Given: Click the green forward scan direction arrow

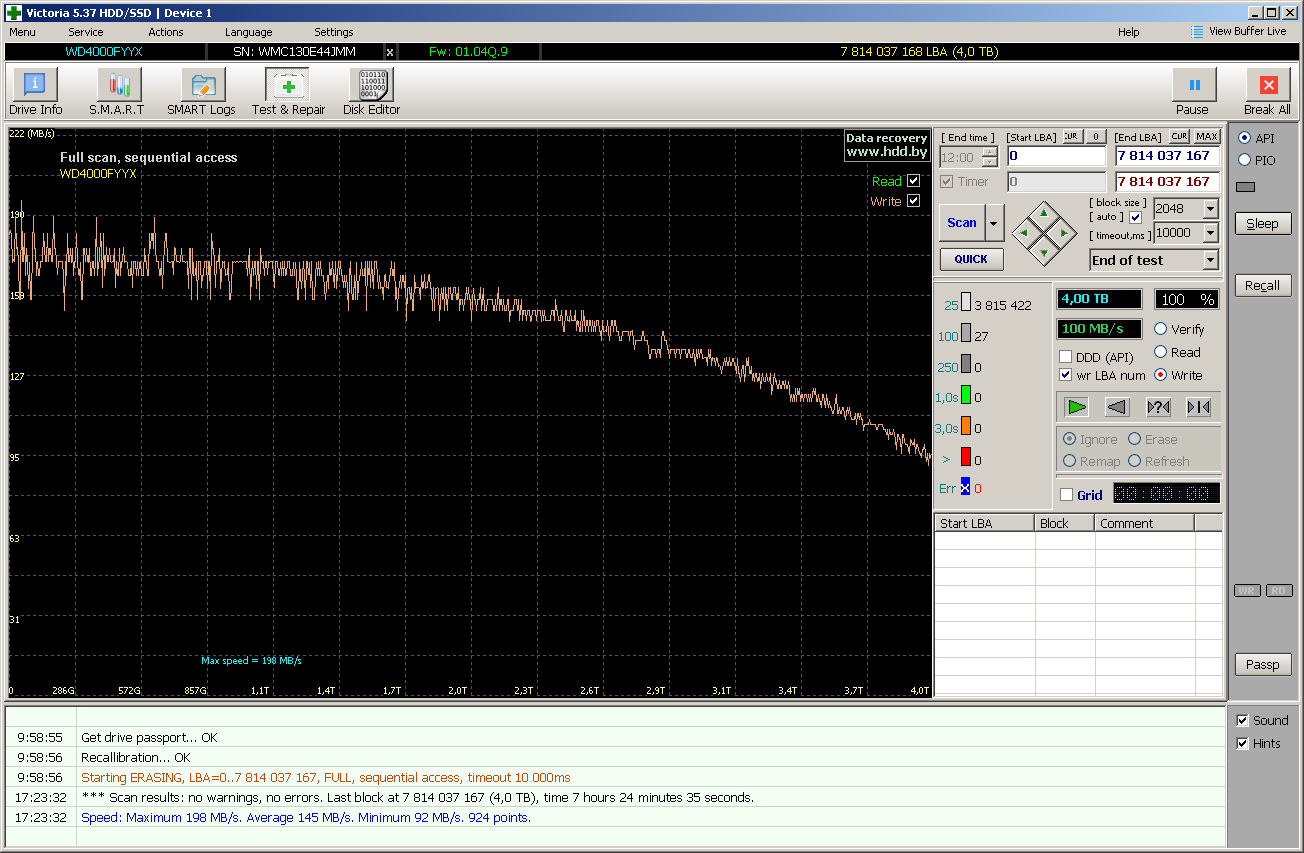Looking at the screenshot, I should (x=1076, y=407).
